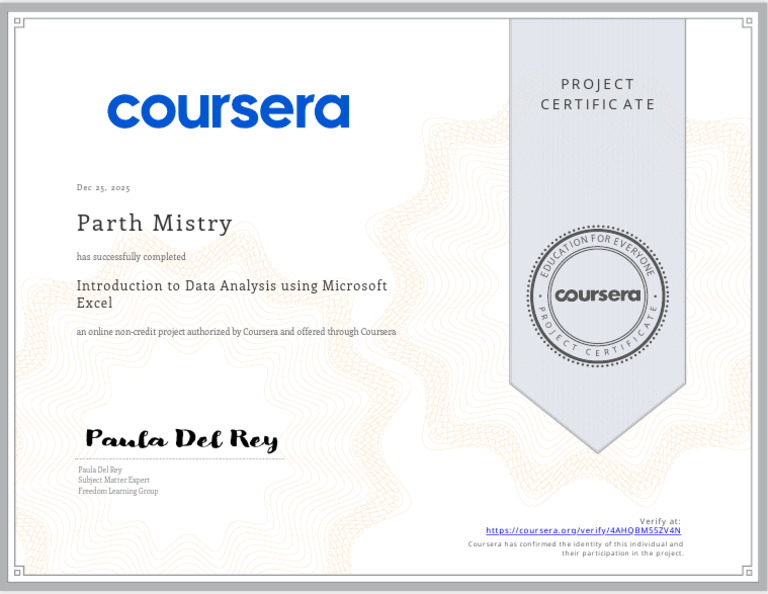Click the 'Verify at:' label
Image resolution: width=768 pixels, height=594 pixels.
[x=660, y=521]
